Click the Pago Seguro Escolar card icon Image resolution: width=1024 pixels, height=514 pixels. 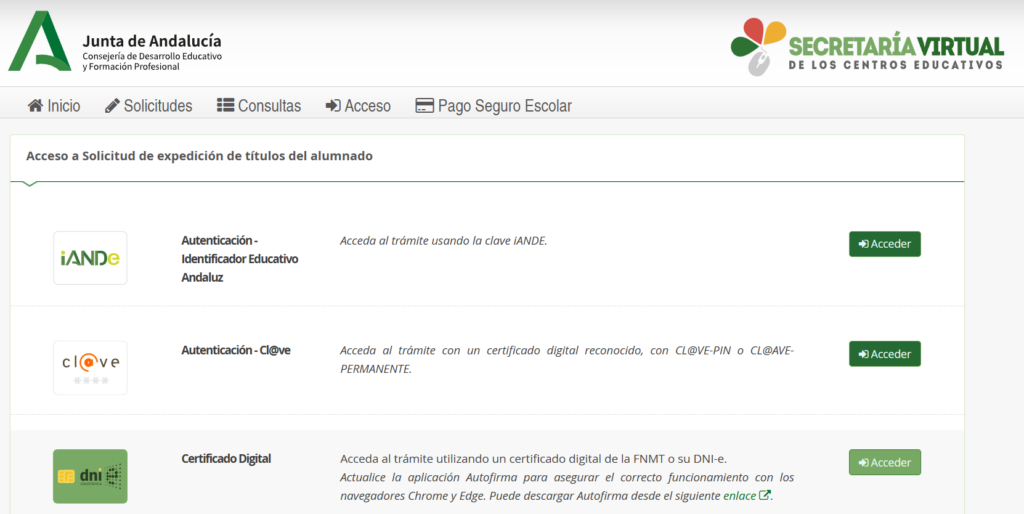[x=424, y=106]
